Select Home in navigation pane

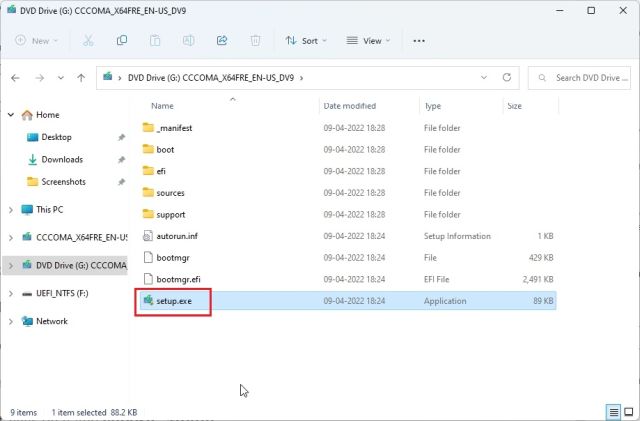click(x=48, y=115)
